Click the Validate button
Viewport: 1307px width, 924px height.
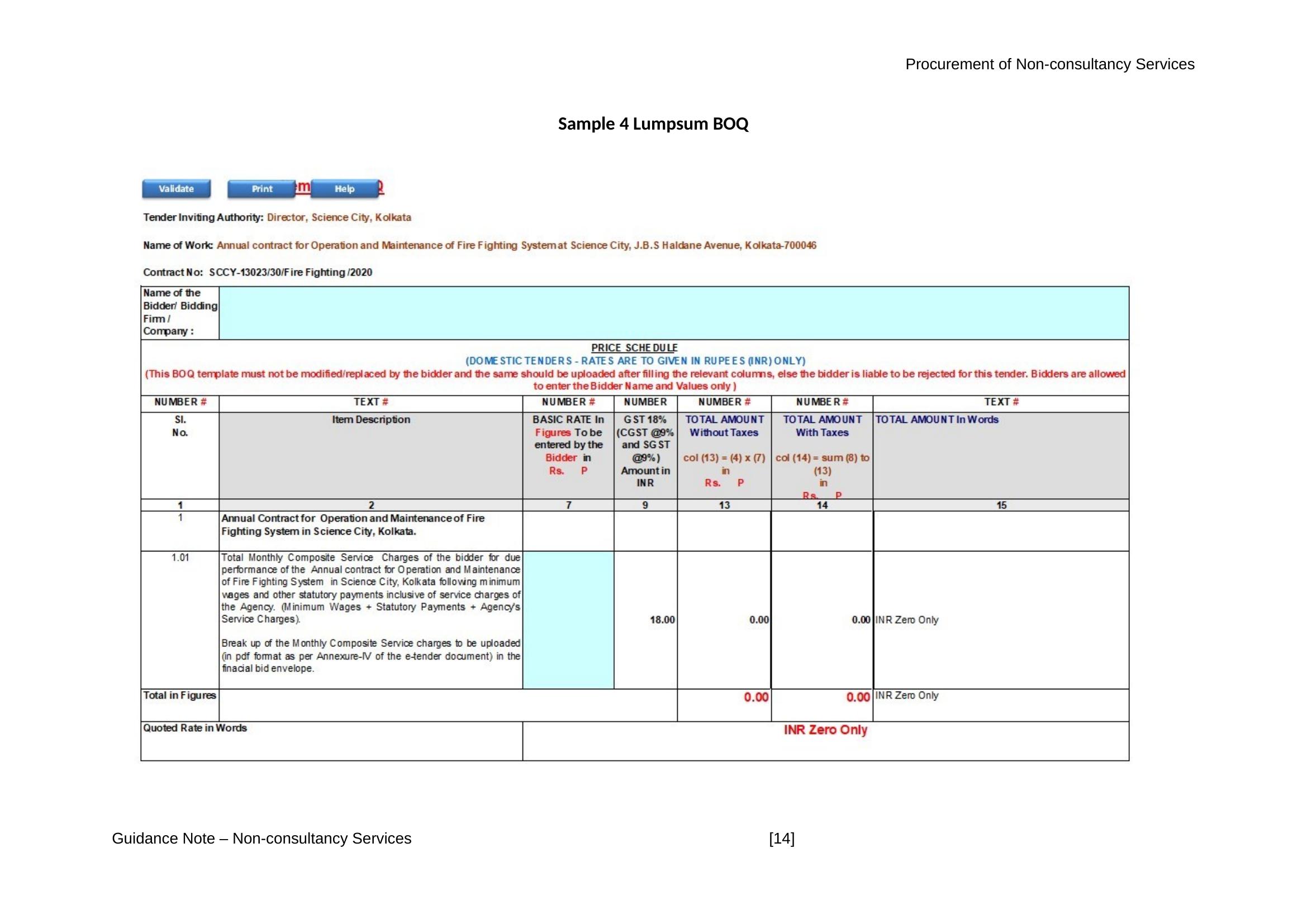(176, 189)
